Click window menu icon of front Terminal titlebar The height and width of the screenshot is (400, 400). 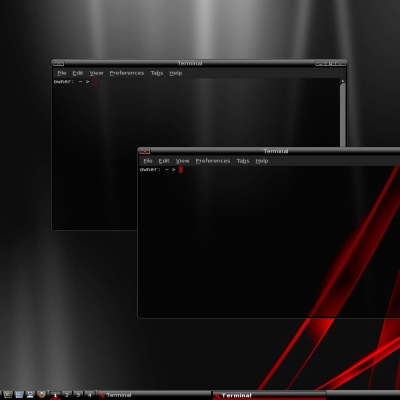tap(145, 151)
